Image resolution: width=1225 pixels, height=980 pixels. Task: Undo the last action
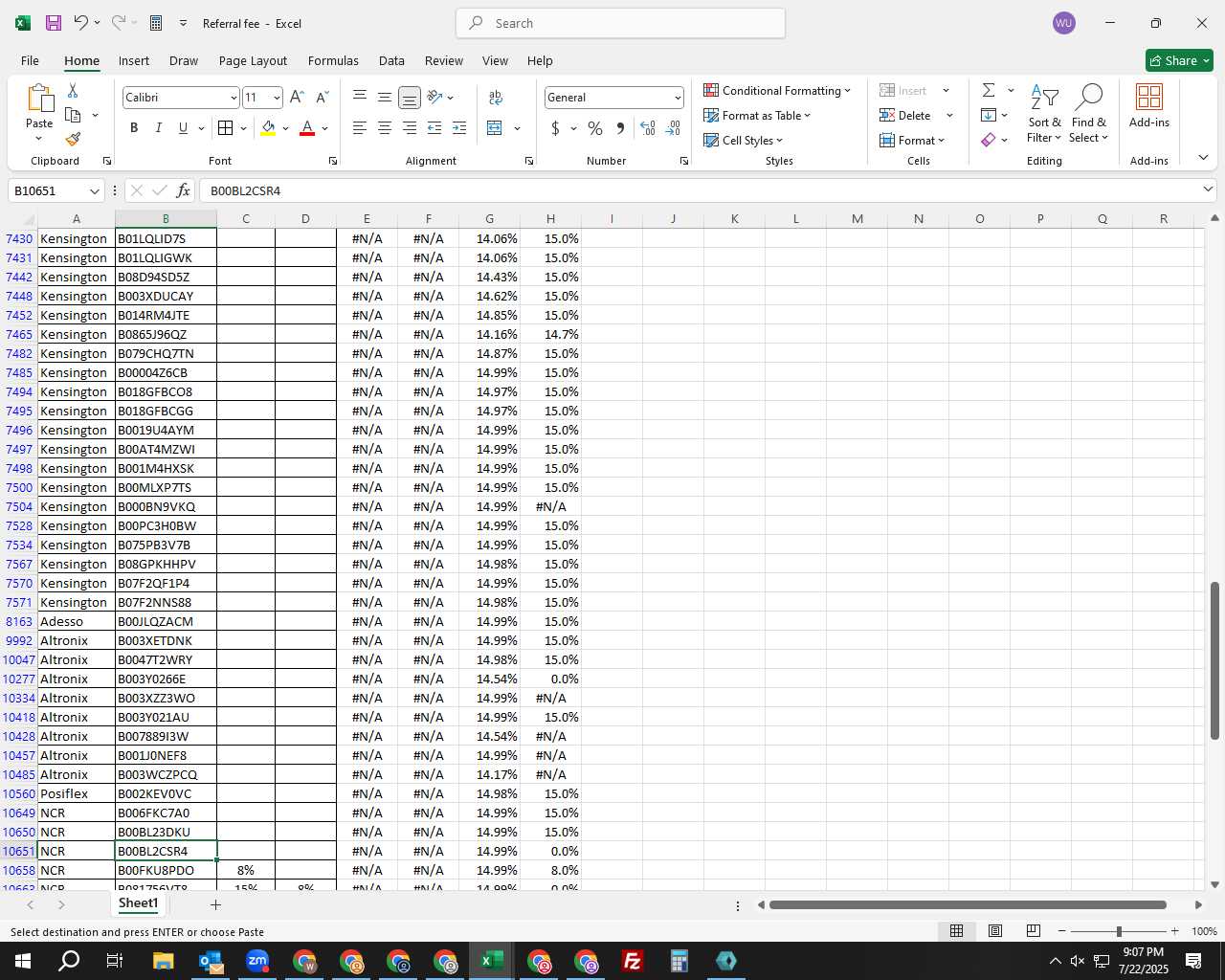[x=81, y=23]
